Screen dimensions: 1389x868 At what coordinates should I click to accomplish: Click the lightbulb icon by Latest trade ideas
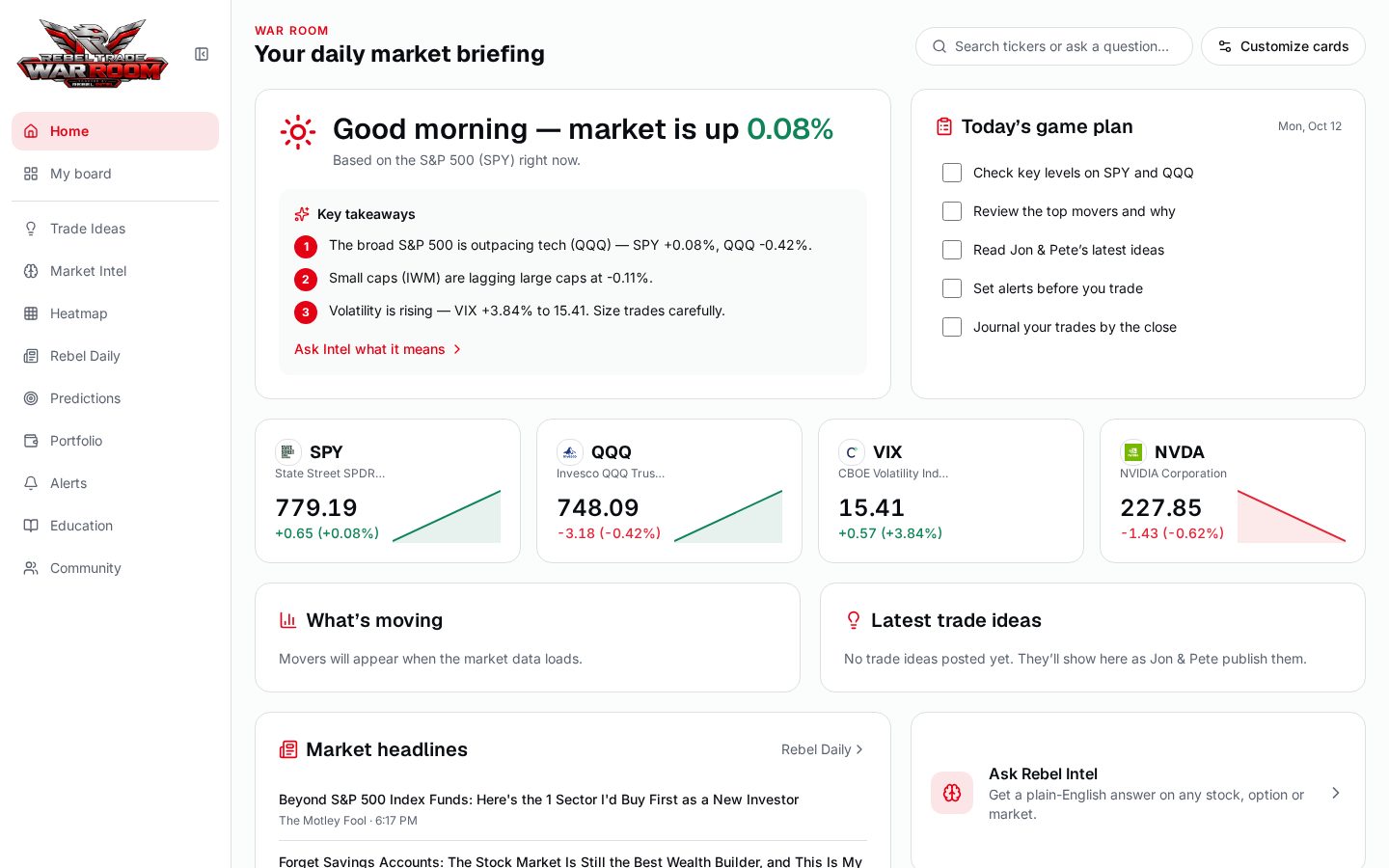[x=853, y=620]
